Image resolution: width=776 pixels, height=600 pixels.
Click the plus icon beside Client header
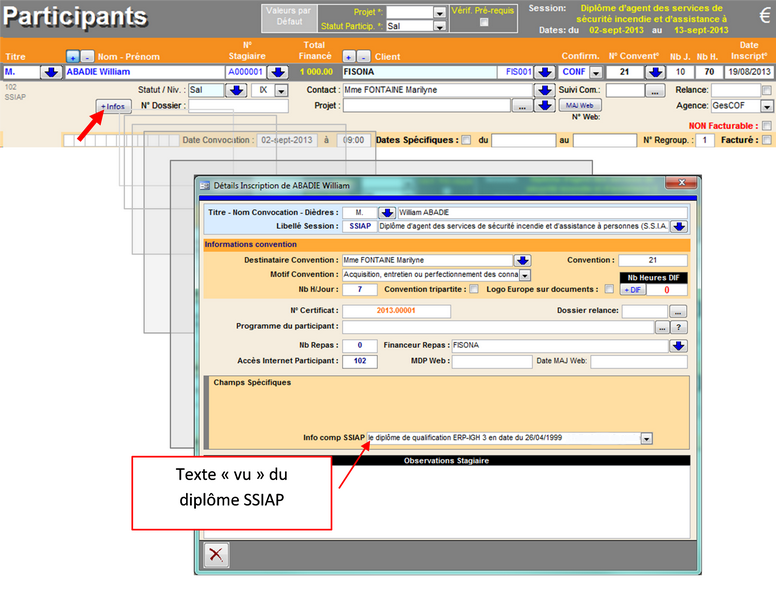coord(348,57)
